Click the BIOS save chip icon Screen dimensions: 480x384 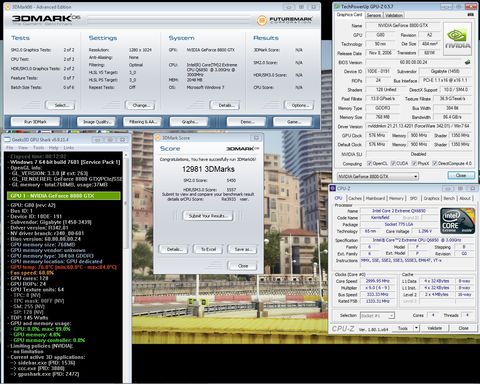(467, 62)
